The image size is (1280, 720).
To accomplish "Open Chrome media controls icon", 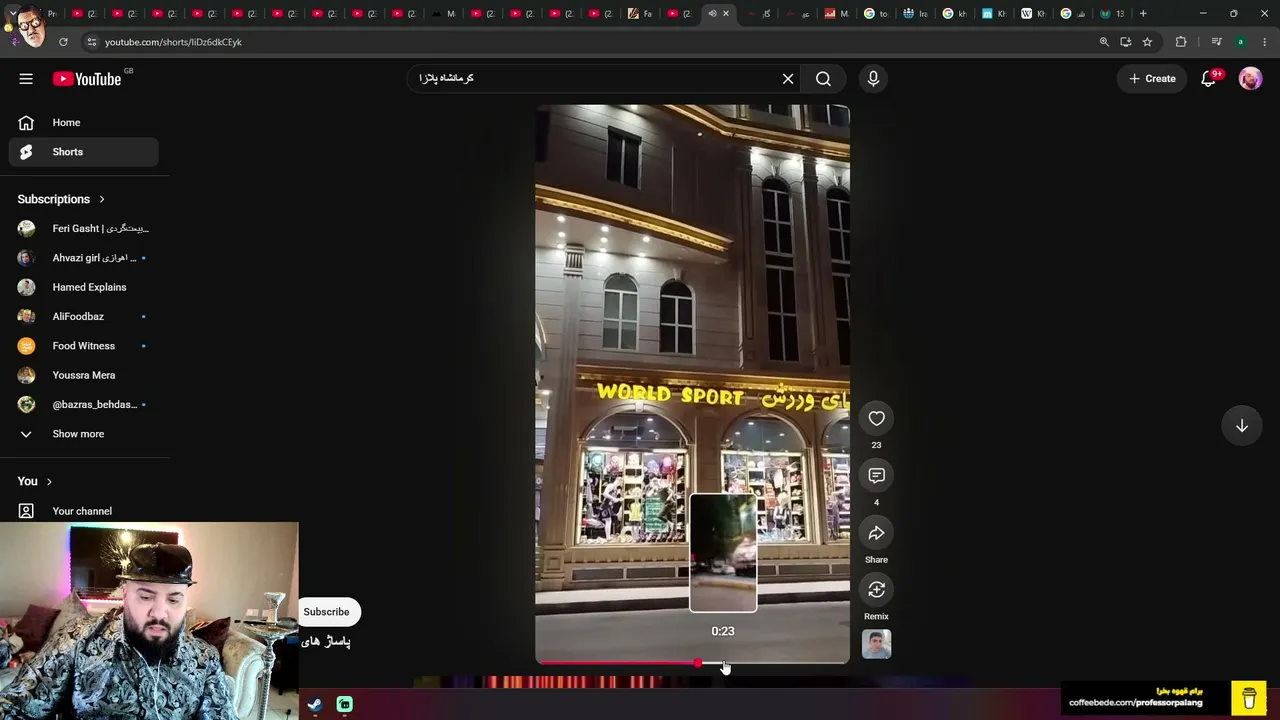I will click(1216, 42).
